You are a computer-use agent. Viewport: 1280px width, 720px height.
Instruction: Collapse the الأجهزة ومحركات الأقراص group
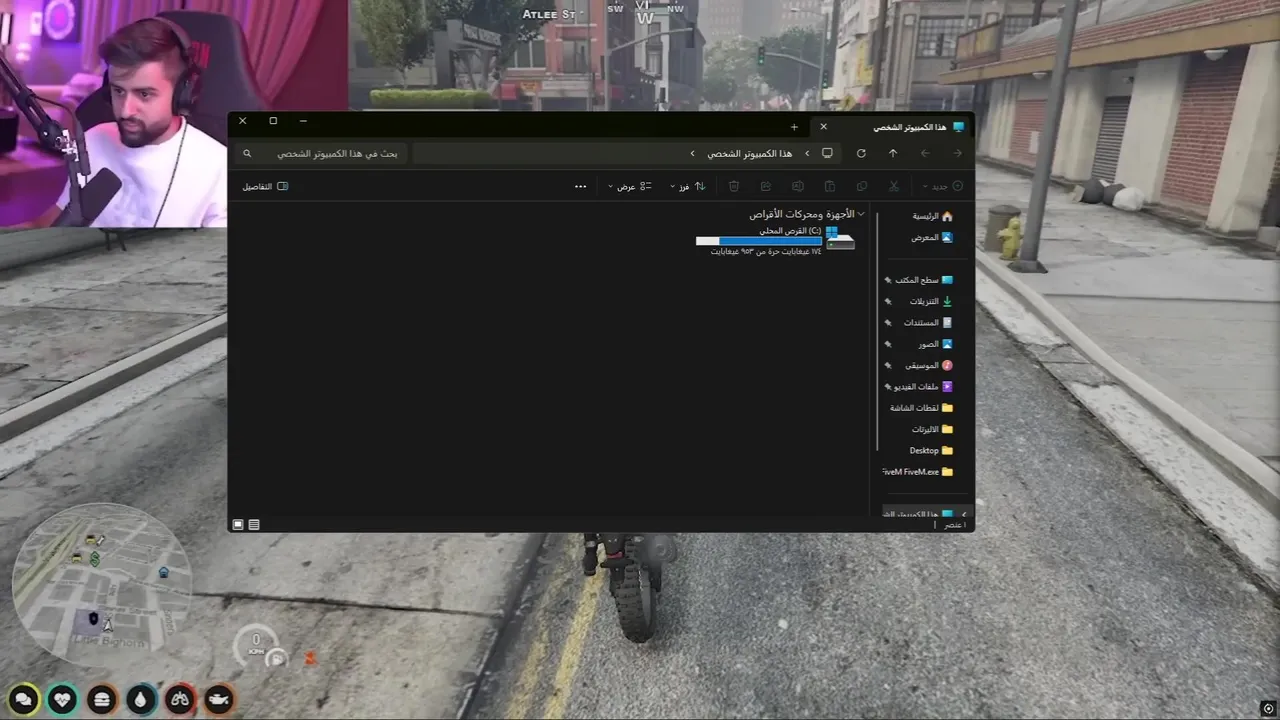coord(861,214)
